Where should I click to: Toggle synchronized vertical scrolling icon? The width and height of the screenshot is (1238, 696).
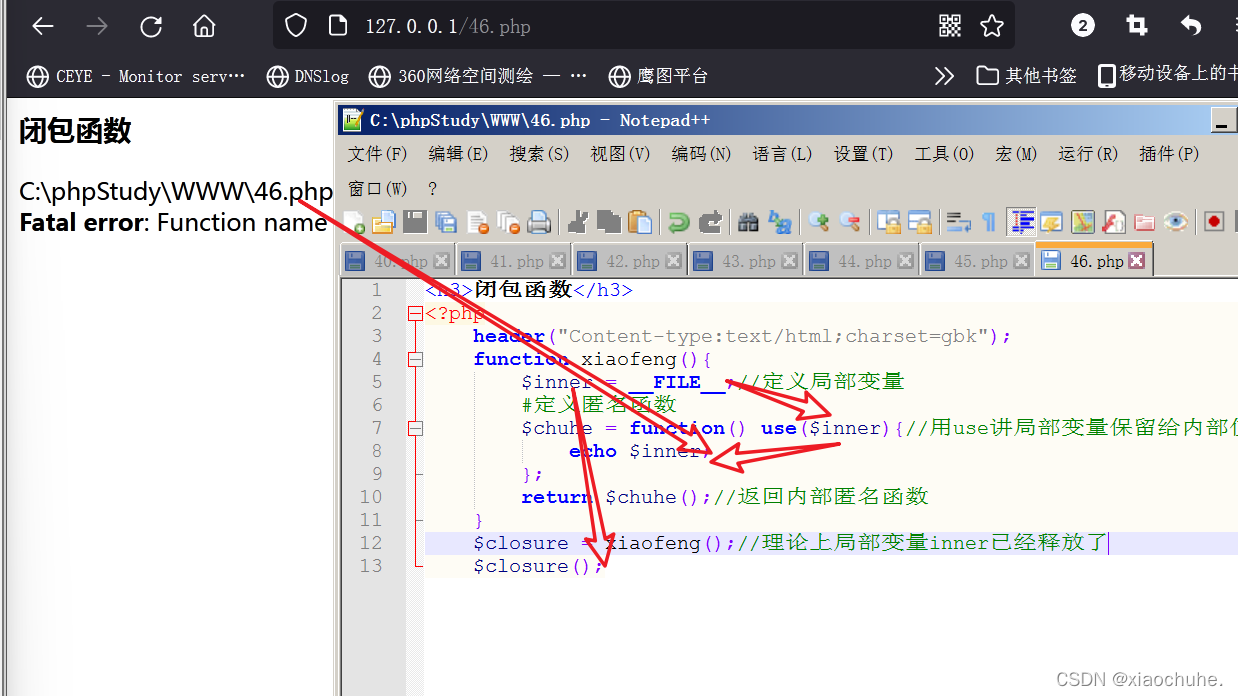(889, 222)
